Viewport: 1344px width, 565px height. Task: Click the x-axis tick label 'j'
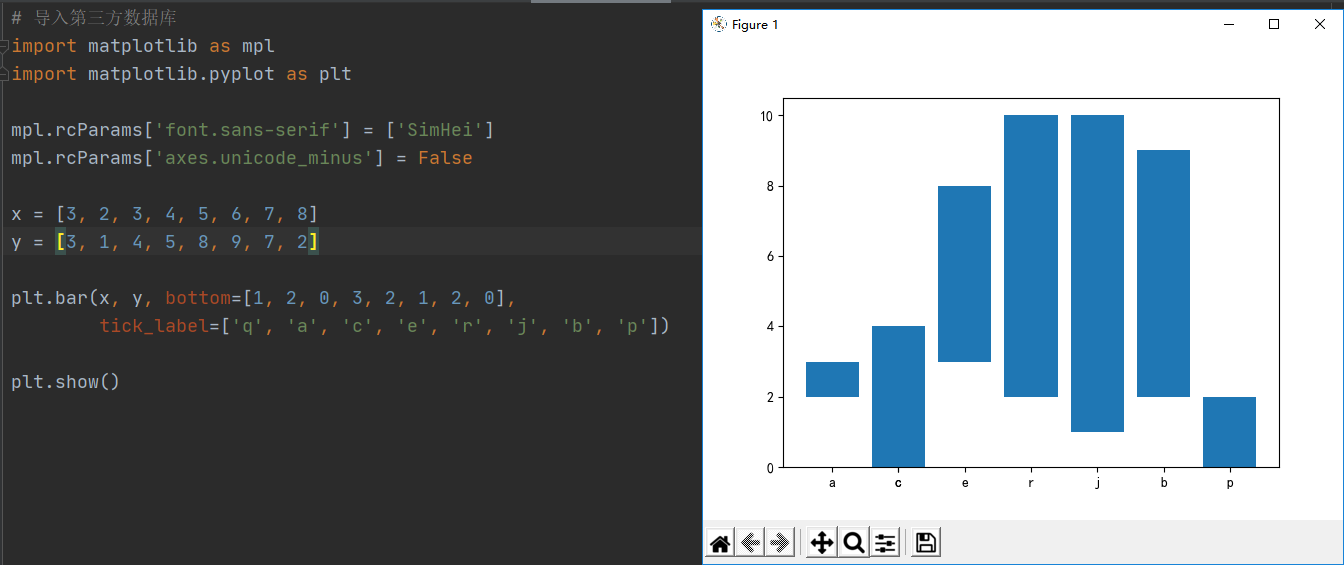tap(1097, 483)
